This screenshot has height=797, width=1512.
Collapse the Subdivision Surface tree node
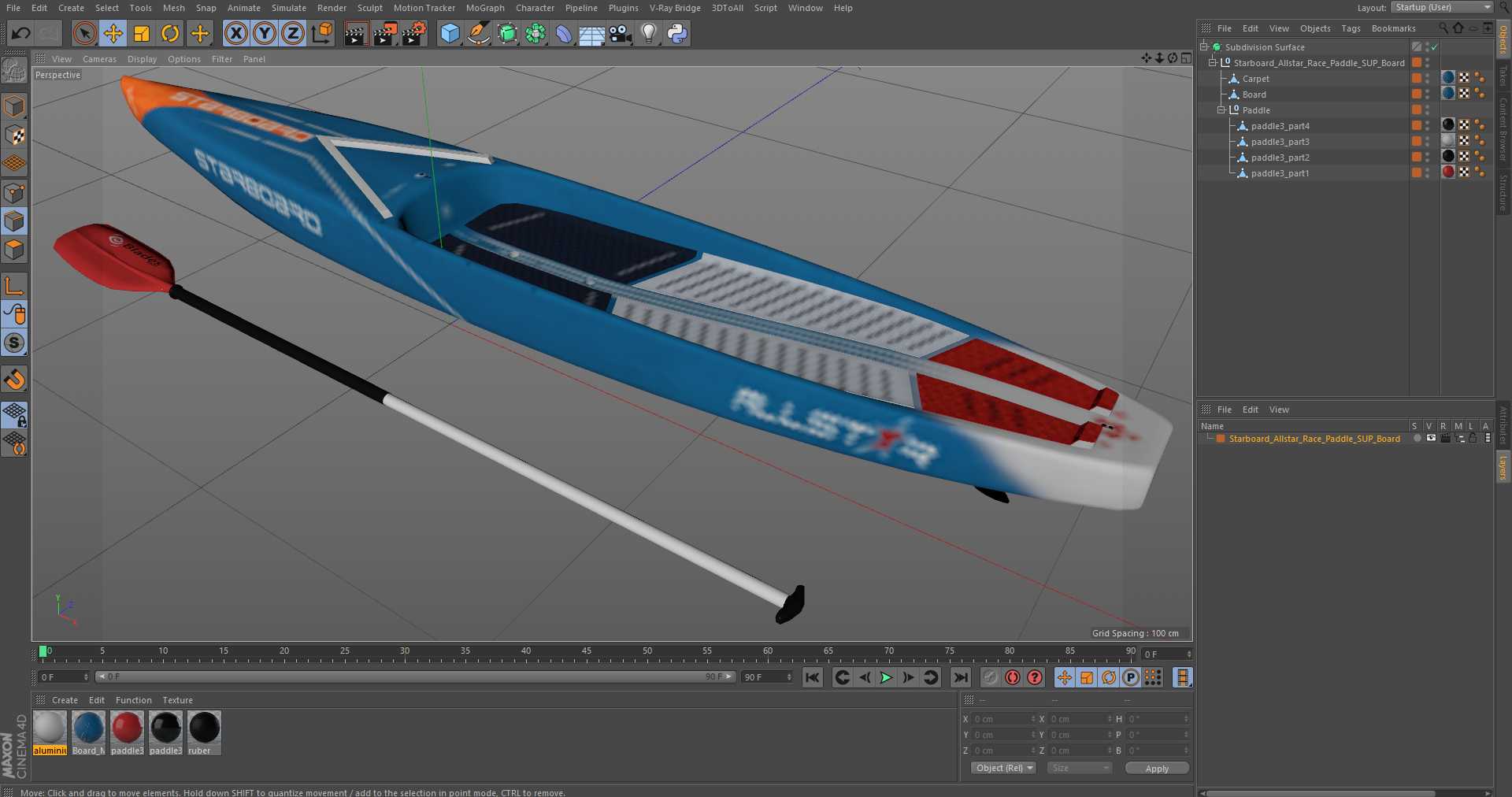(1203, 47)
